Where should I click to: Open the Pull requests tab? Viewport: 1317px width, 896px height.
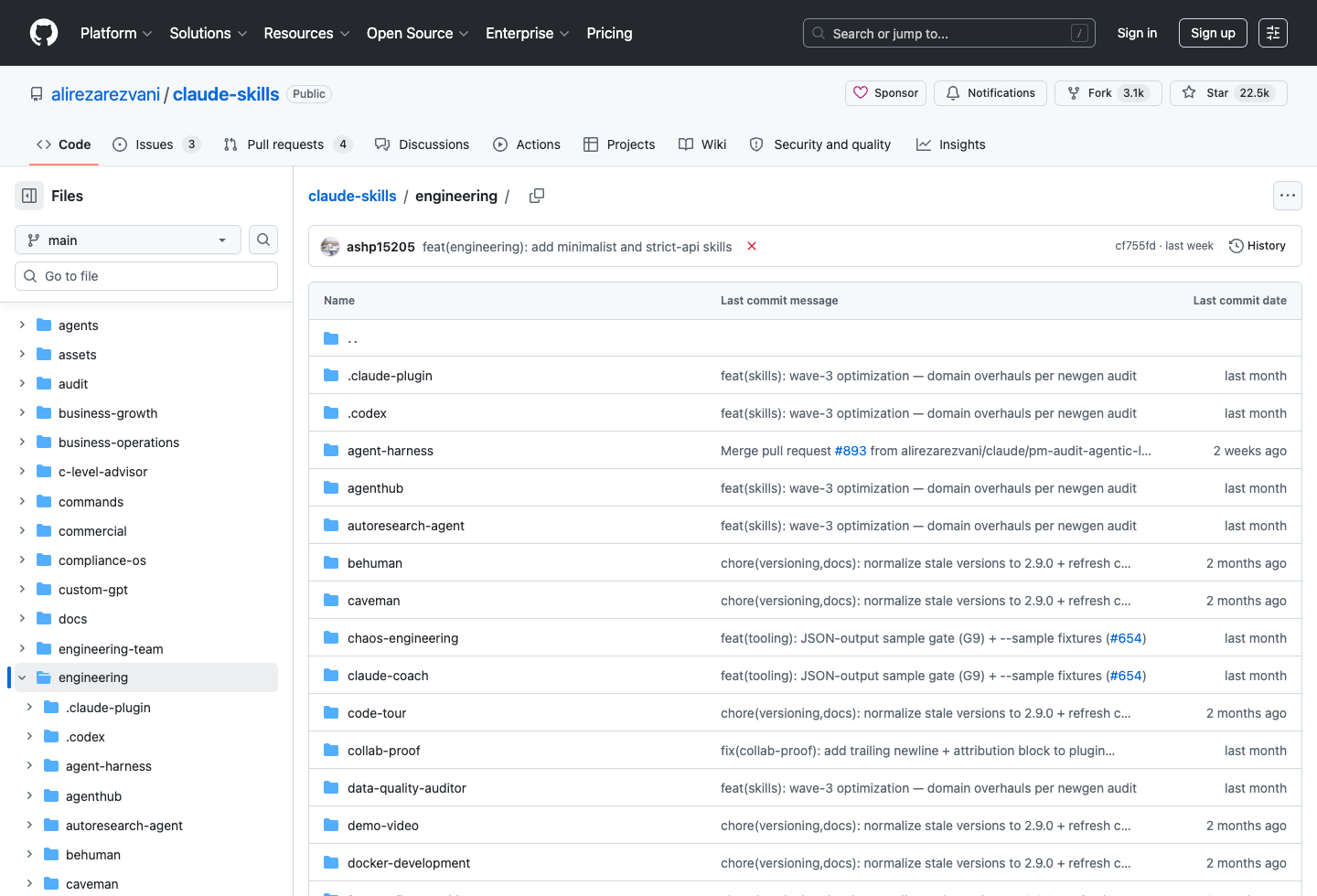tap(287, 144)
